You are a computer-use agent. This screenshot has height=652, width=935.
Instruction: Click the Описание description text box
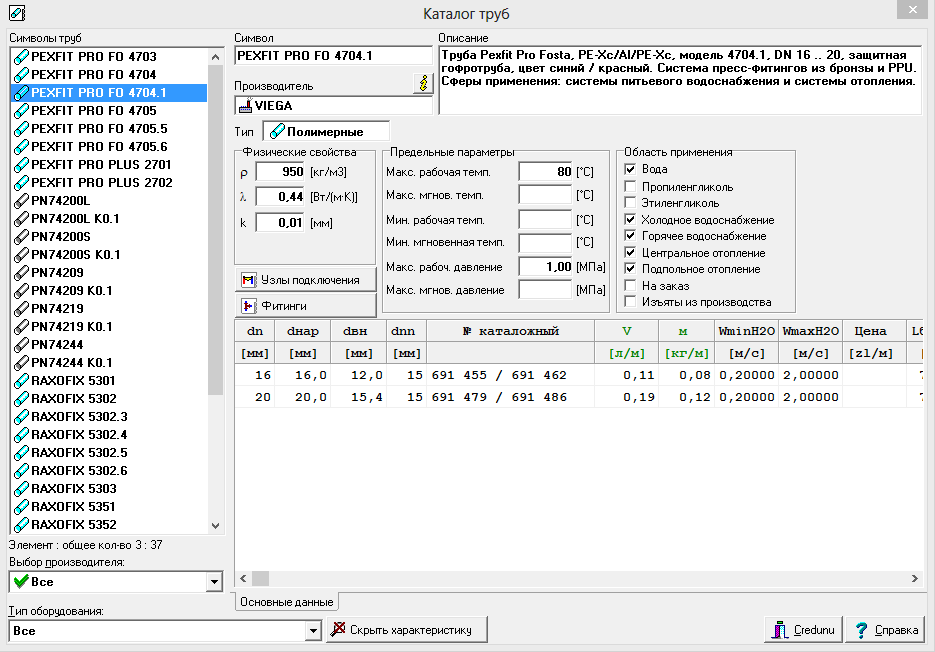(680, 81)
